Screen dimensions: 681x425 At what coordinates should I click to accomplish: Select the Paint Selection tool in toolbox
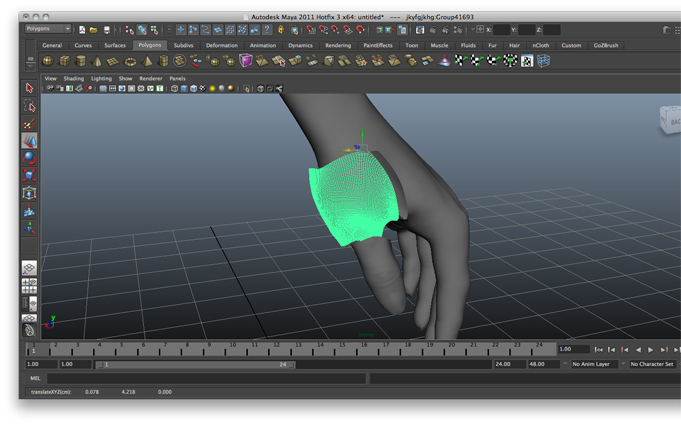29,123
